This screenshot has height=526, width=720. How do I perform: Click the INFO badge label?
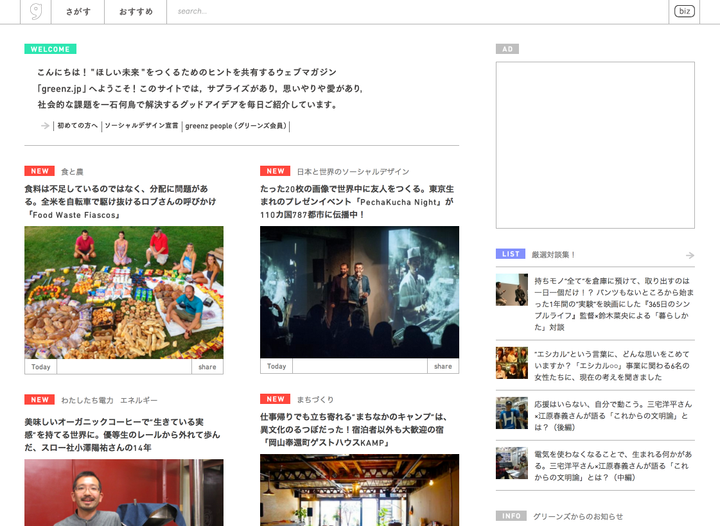coord(511,516)
